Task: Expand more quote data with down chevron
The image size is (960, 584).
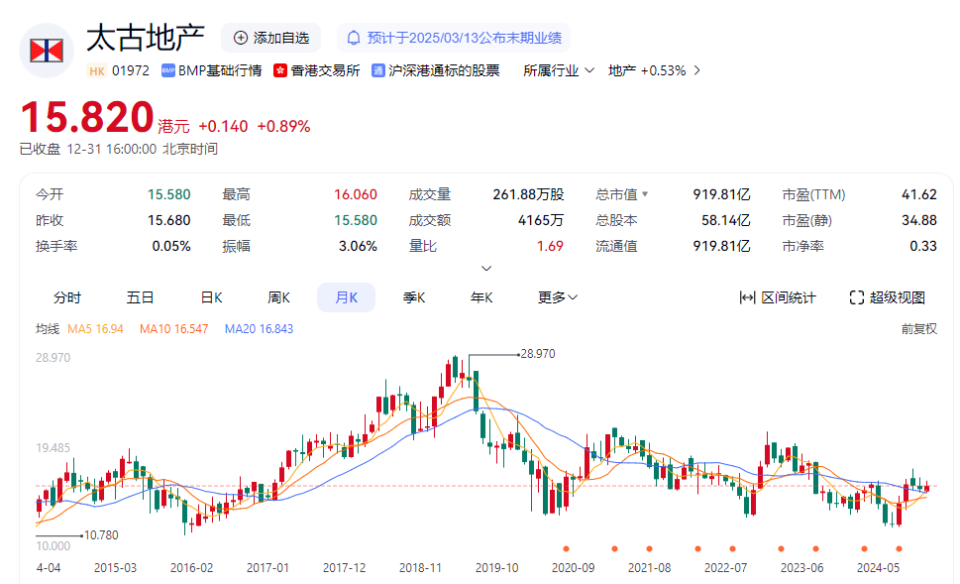Action: pyautogui.click(x=486, y=269)
